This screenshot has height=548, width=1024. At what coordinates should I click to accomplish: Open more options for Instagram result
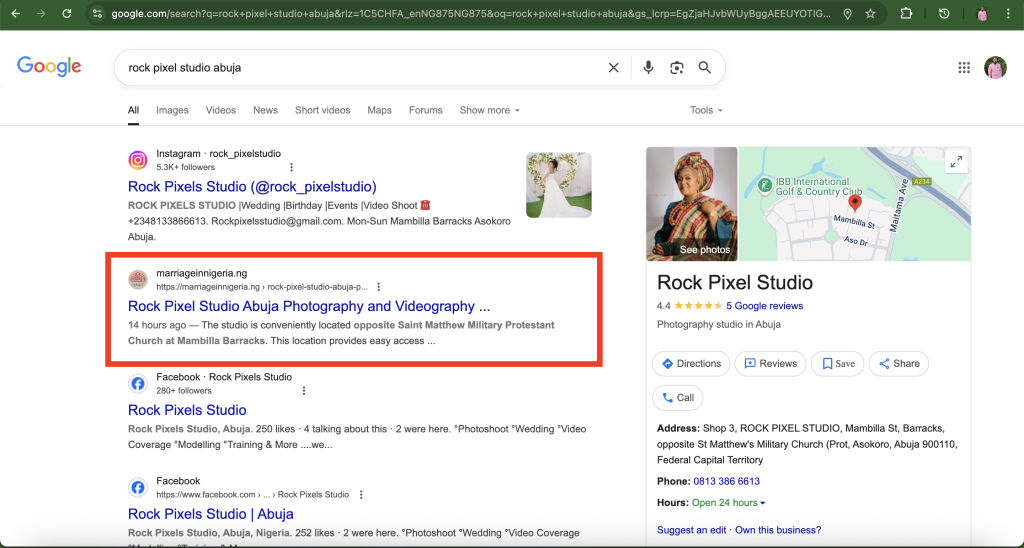291,167
